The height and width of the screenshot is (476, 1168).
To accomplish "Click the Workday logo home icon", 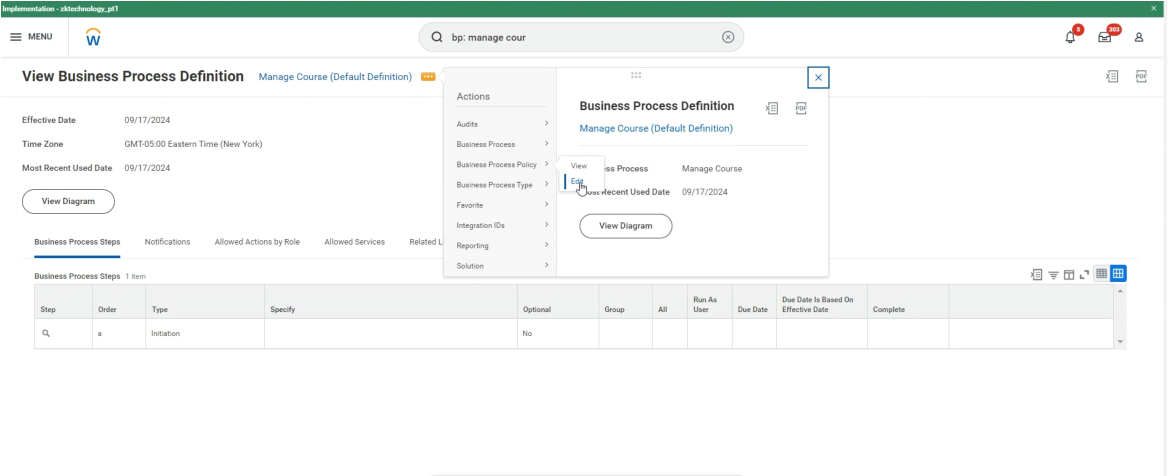I will (x=93, y=37).
